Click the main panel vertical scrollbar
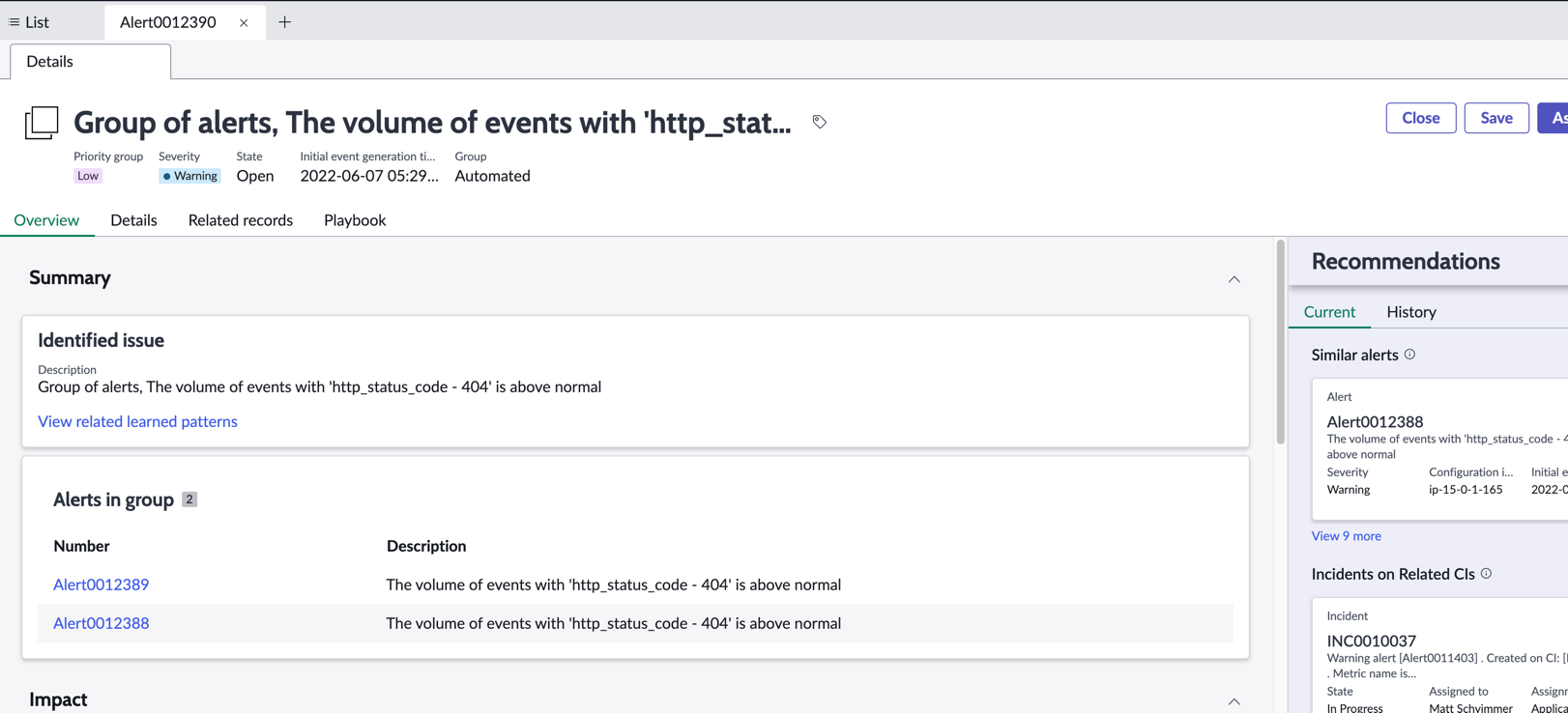Image resolution: width=1568 pixels, height=713 pixels. [1280, 343]
